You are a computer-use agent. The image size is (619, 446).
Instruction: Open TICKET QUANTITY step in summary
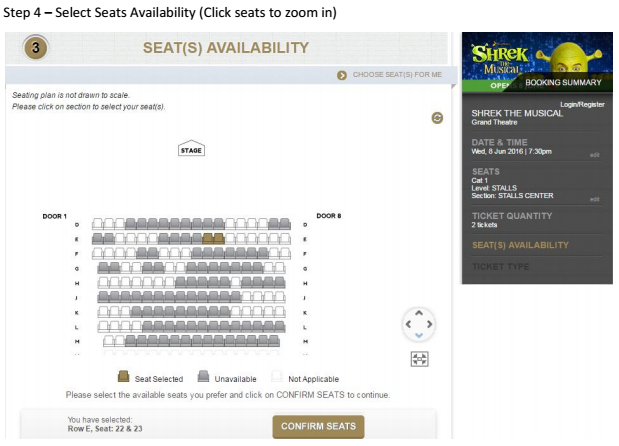(x=512, y=216)
